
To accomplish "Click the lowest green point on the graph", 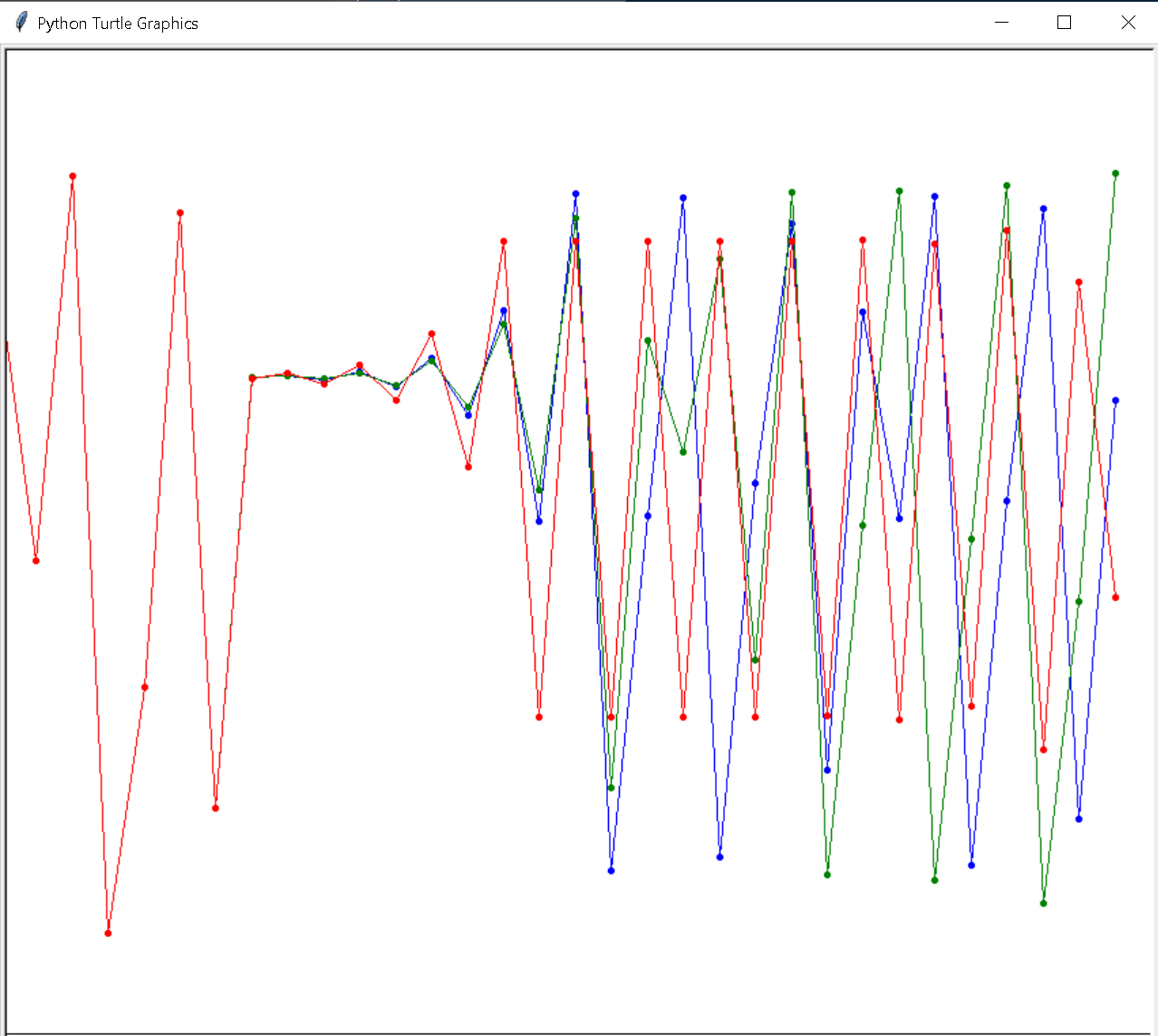I will point(1044,903).
